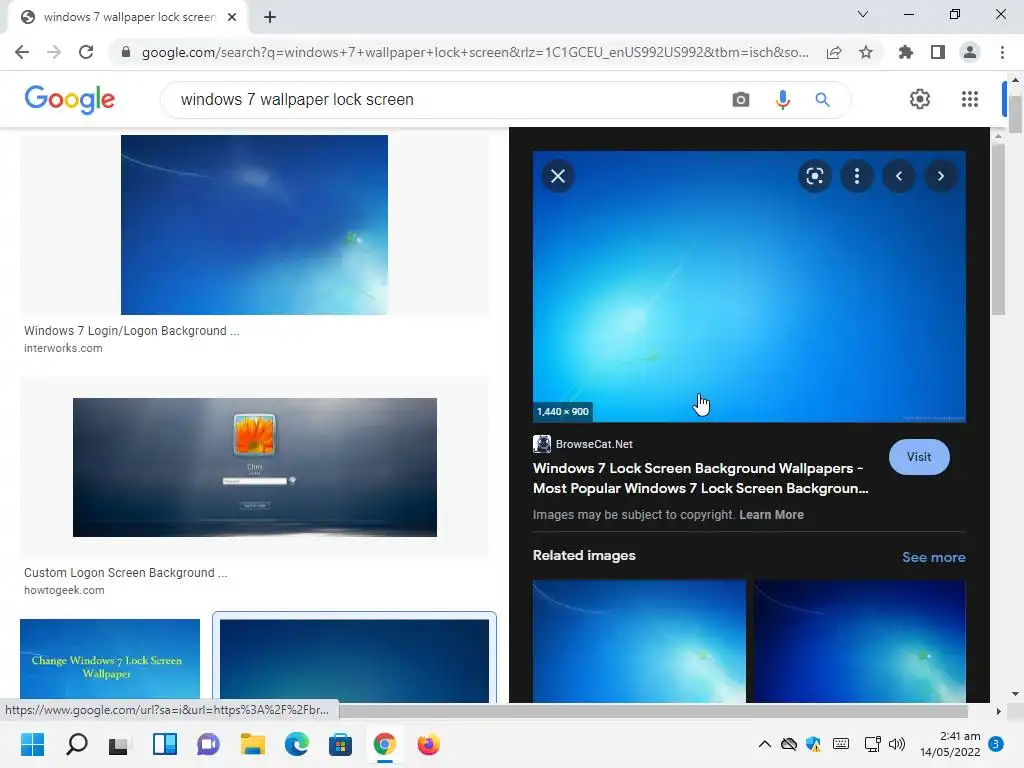Open Chat from the taskbar
The height and width of the screenshot is (768, 1024).
point(208,744)
